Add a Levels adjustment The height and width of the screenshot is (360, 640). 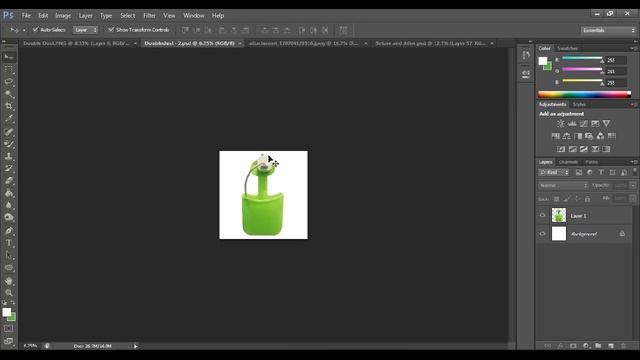point(572,123)
